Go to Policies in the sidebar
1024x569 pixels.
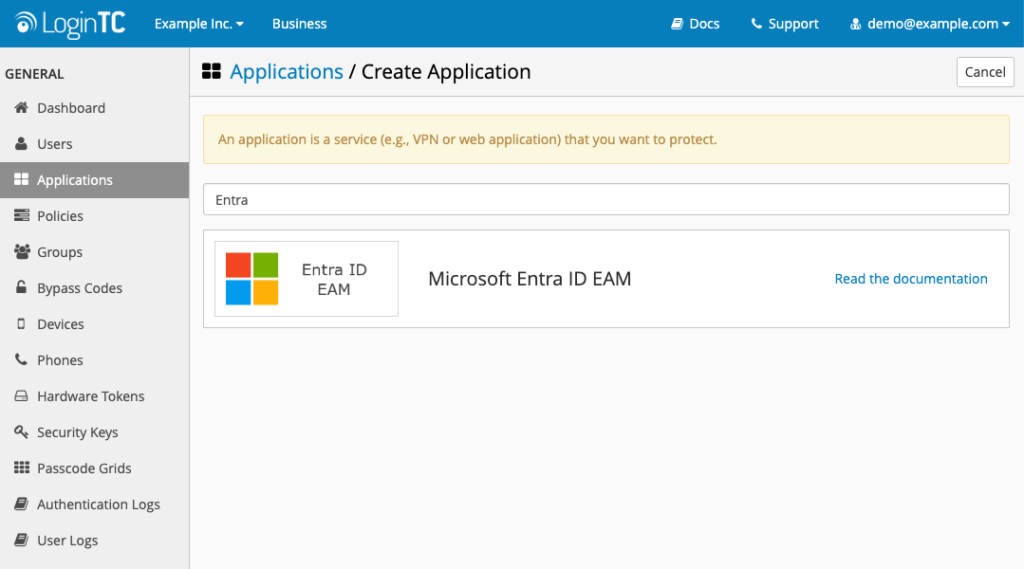click(95, 216)
